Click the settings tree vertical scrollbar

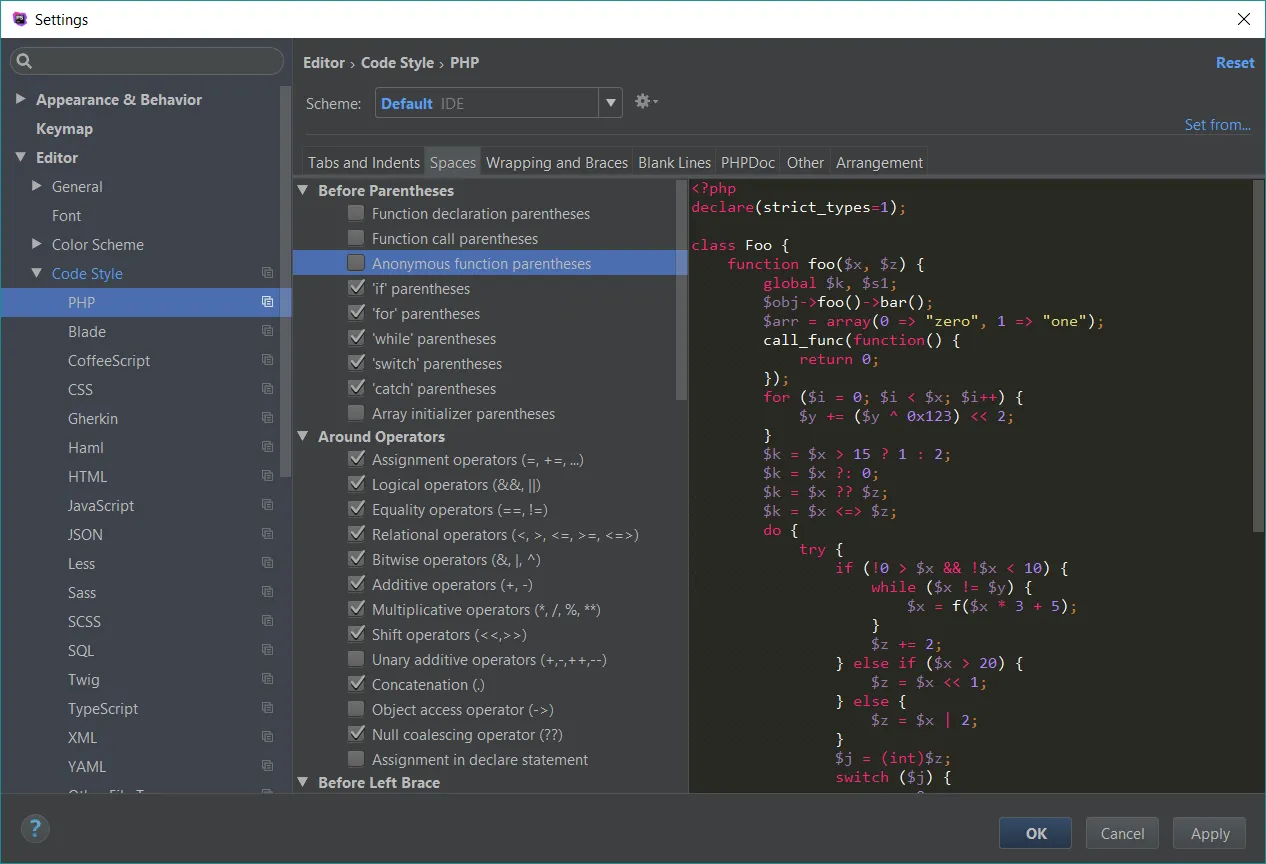tap(286, 281)
